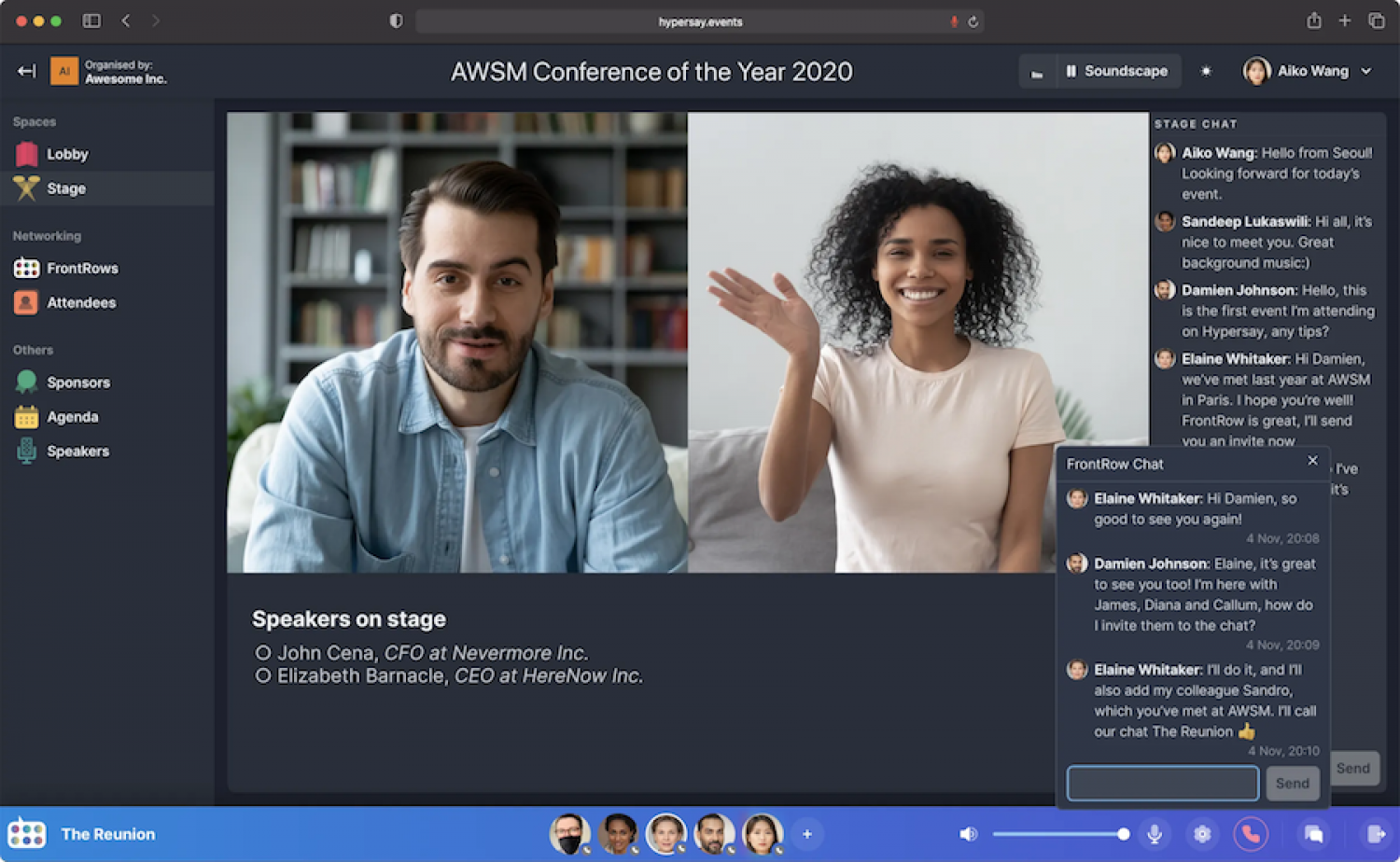Add a participant with the plus icon
1400x862 pixels.
click(807, 834)
